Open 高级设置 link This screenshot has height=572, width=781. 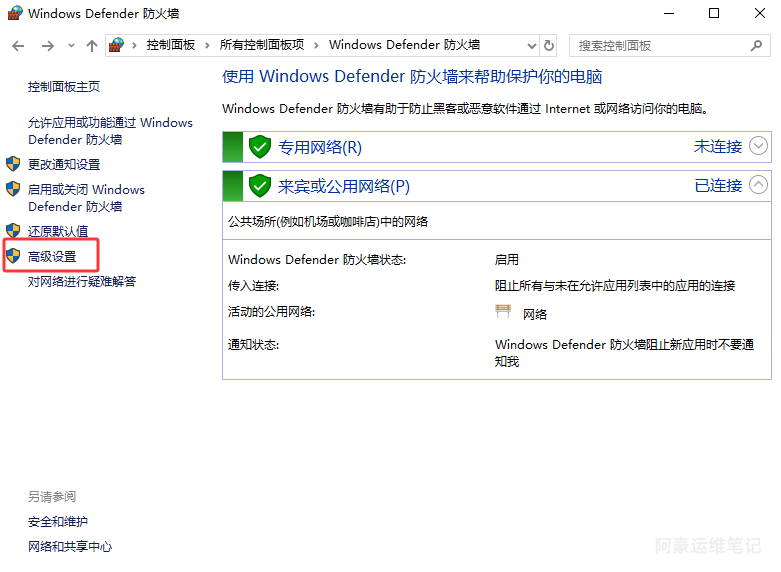click(x=52, y=256)
